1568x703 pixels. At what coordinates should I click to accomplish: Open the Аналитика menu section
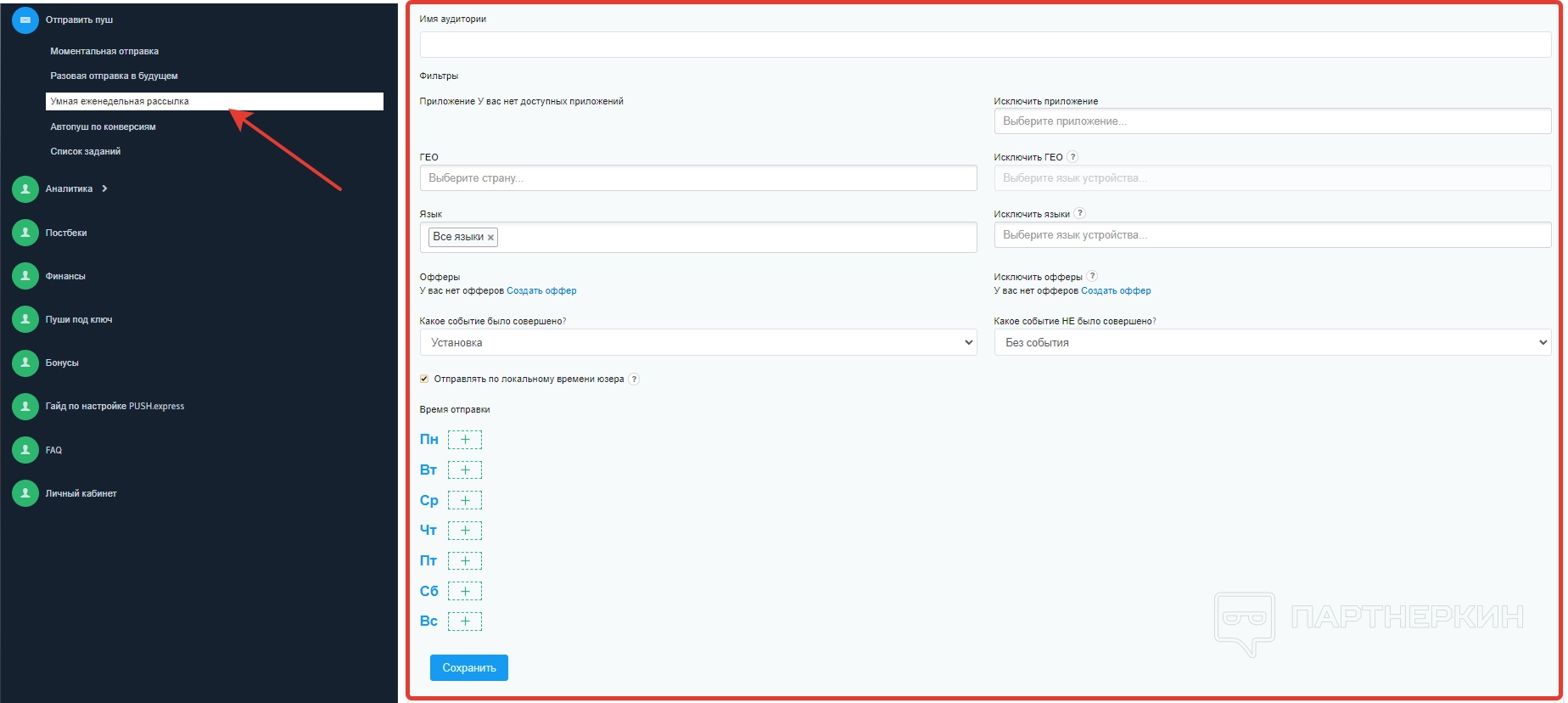(x=69, y=188)
